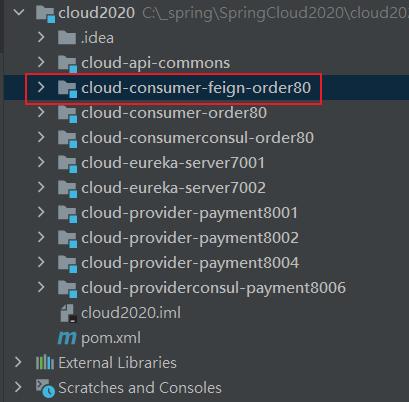The width and height of the screenshot is (409, 402).
Task: Expand the .idea folder arrow
Action: (x=41, y=37)
